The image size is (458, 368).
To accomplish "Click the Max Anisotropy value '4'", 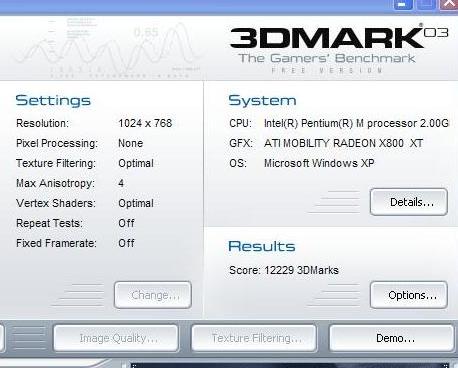I will [121, 183].
